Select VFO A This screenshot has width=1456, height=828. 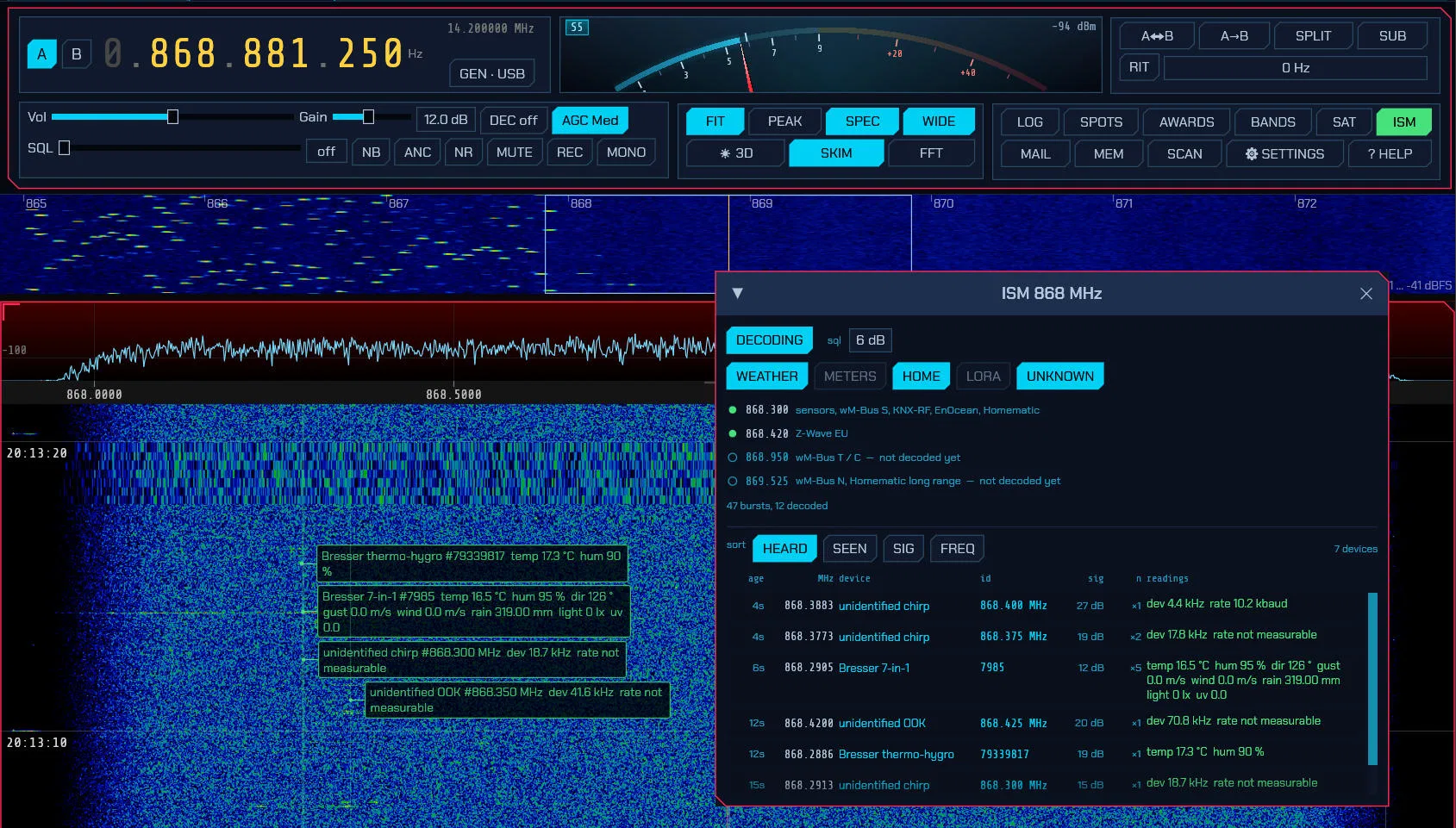(x=41, y=54)
